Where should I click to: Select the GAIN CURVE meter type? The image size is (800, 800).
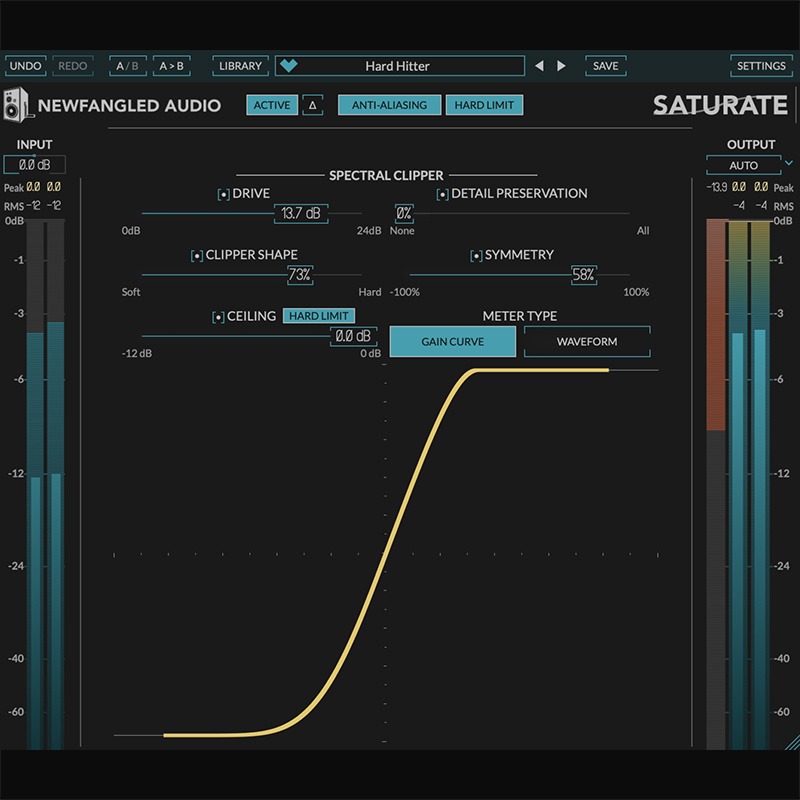(453, 341)
